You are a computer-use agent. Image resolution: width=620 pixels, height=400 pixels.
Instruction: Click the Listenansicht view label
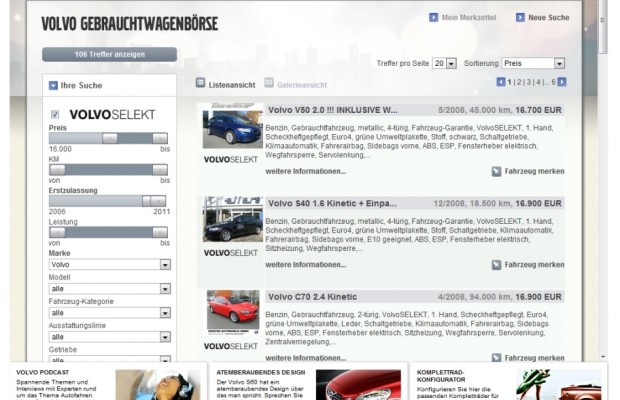tap(232, 85)
